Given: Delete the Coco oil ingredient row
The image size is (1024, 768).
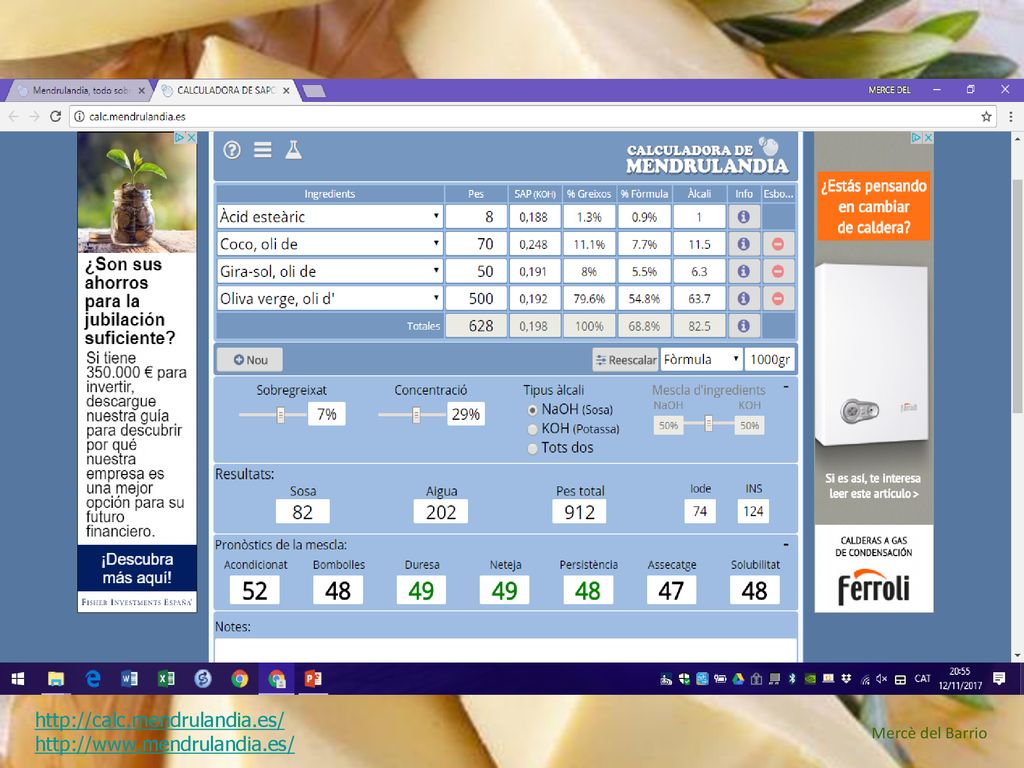Looking at the screenshot, I should point(778,244).
